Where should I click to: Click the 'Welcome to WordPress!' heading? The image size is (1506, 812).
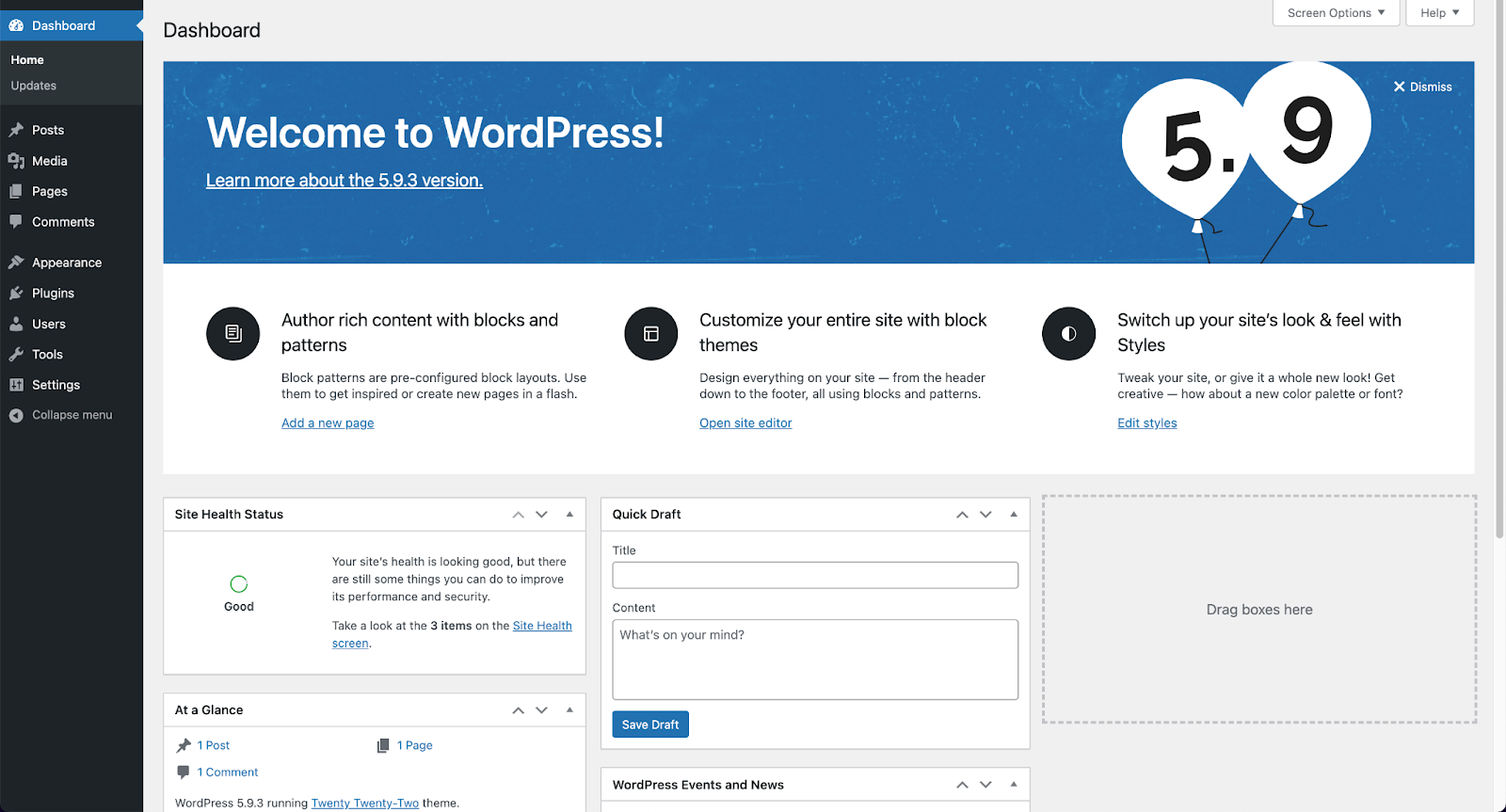pos(435,133)
